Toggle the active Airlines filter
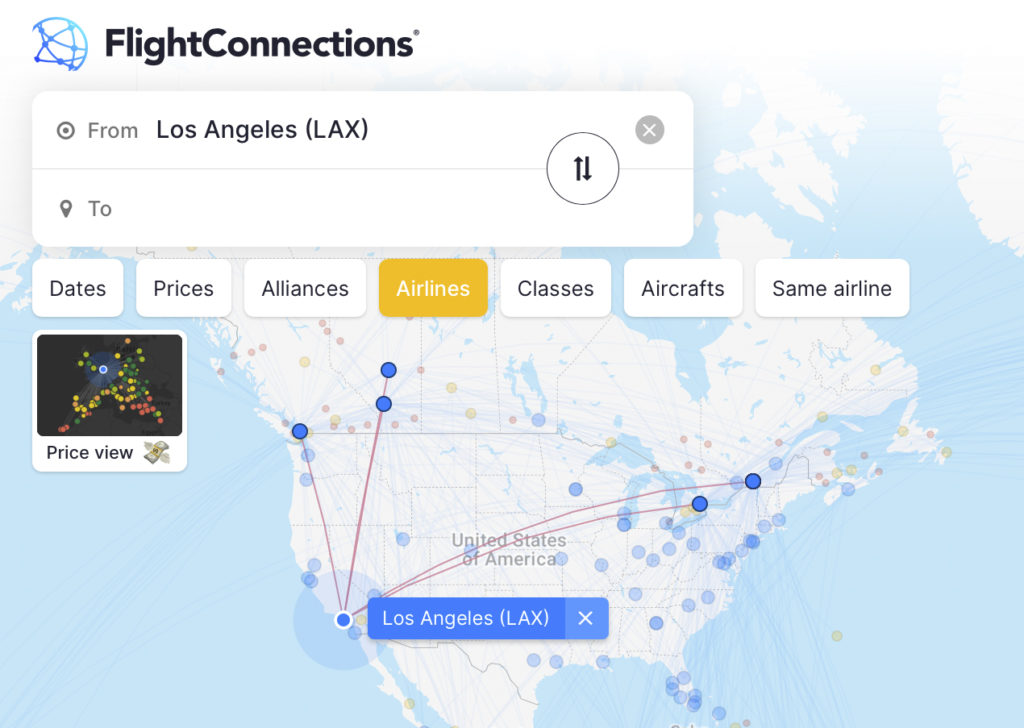Image resolution: width=1024 pixels, height=728 pixels. 433,288
